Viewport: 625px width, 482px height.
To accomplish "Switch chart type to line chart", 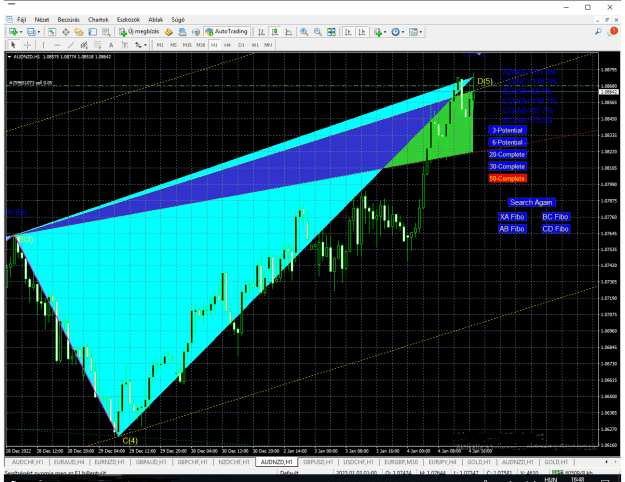I will (288, 32).
